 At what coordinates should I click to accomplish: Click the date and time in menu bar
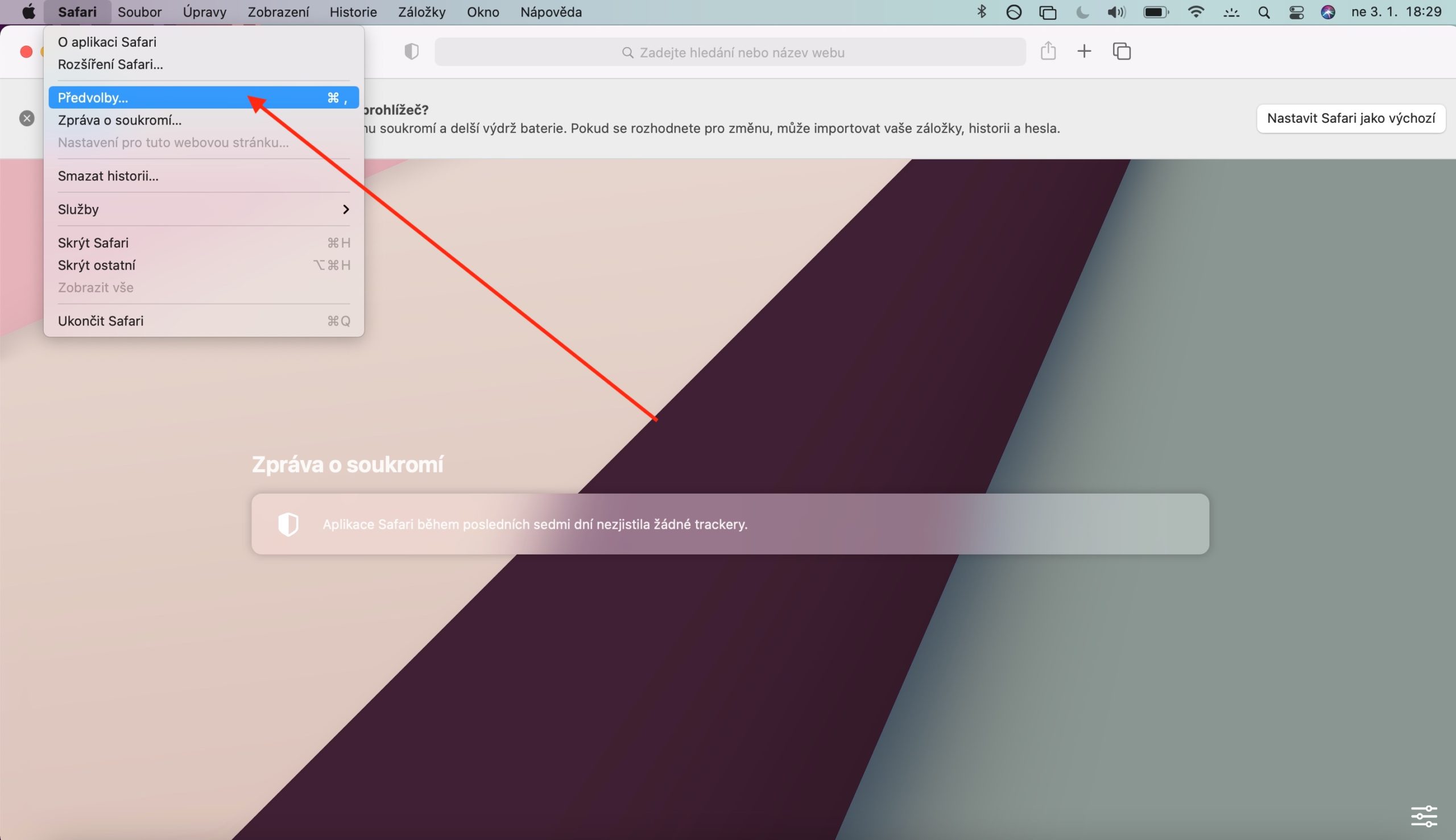[x=1397, y=12]
